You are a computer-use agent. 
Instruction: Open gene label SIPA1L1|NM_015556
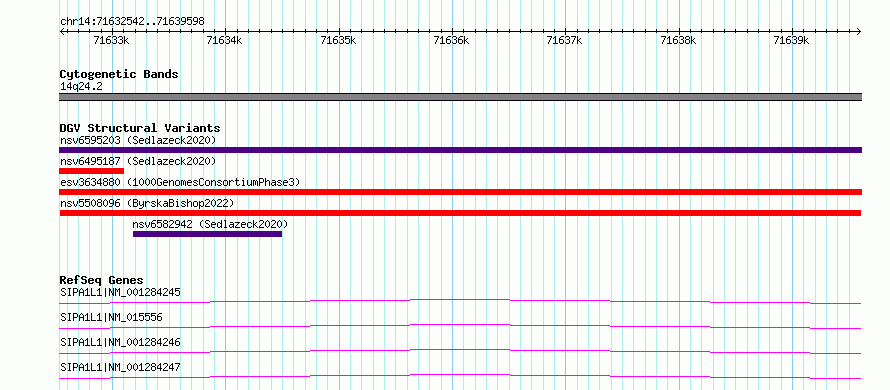tap(111, 317)
